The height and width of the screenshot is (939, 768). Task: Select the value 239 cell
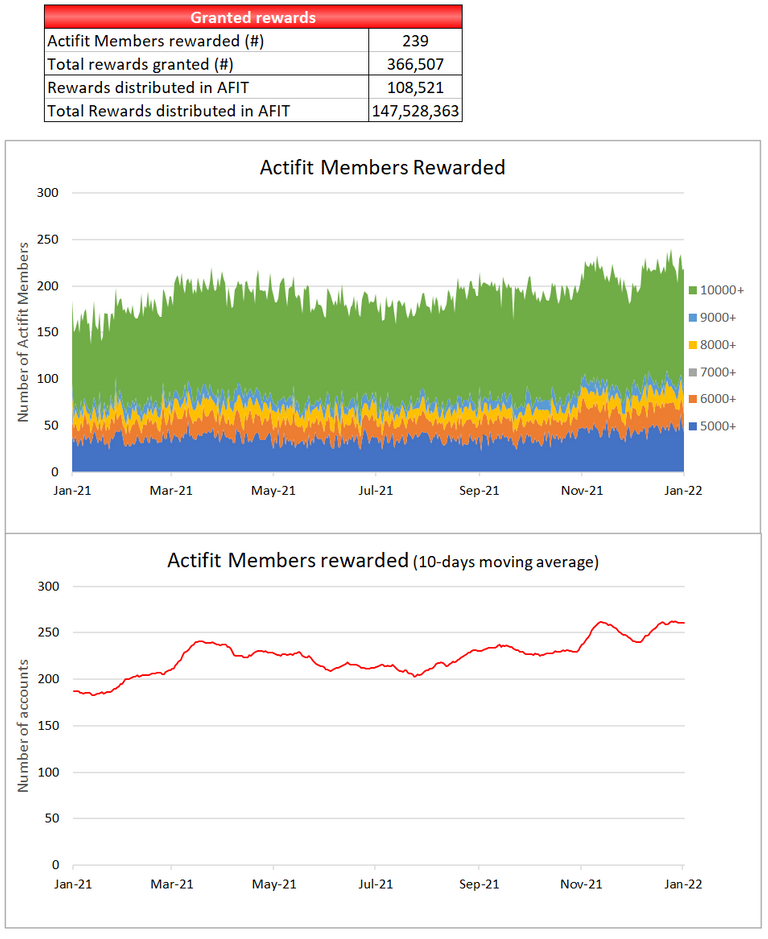point(415,41)
